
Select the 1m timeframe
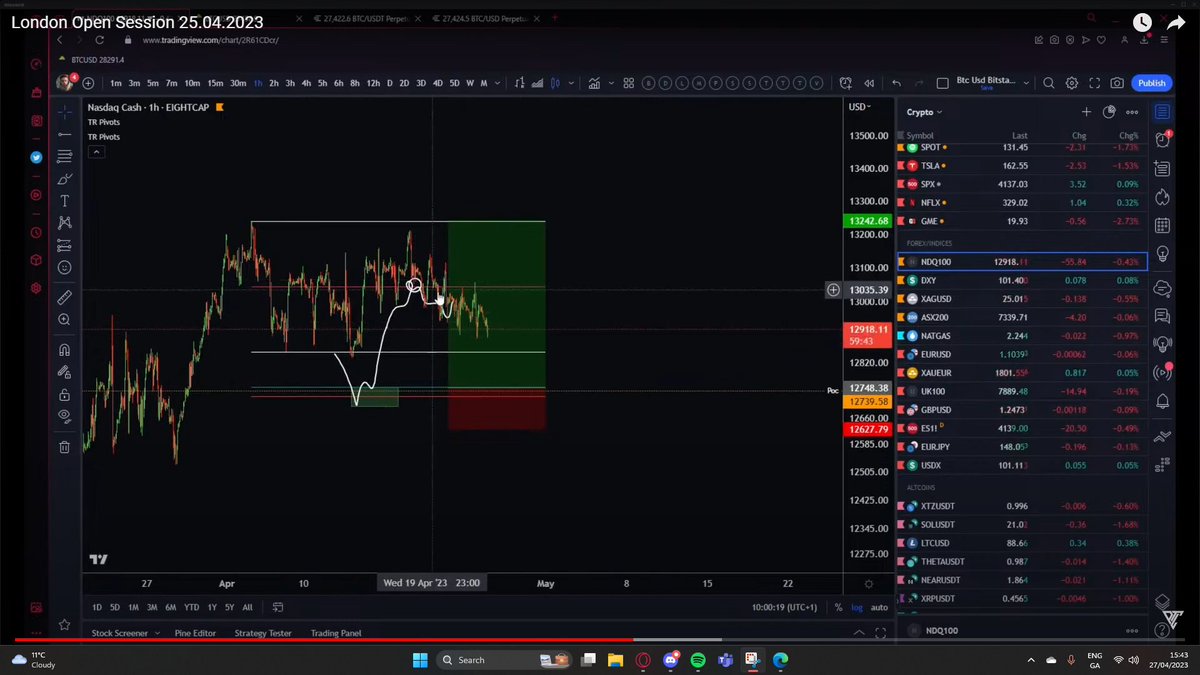(116, 83)
